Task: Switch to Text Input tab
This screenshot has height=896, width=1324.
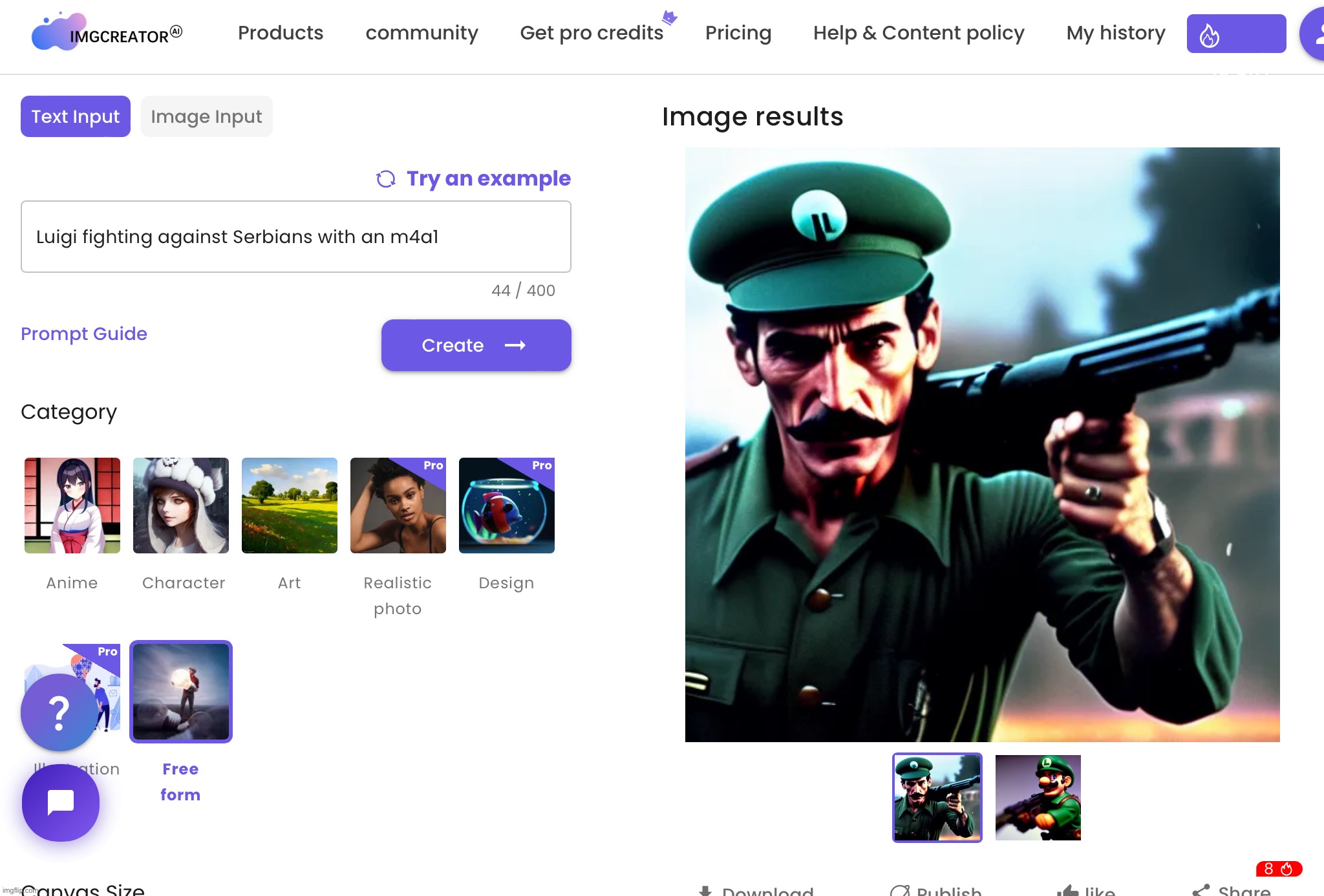Action: point(76,116)
